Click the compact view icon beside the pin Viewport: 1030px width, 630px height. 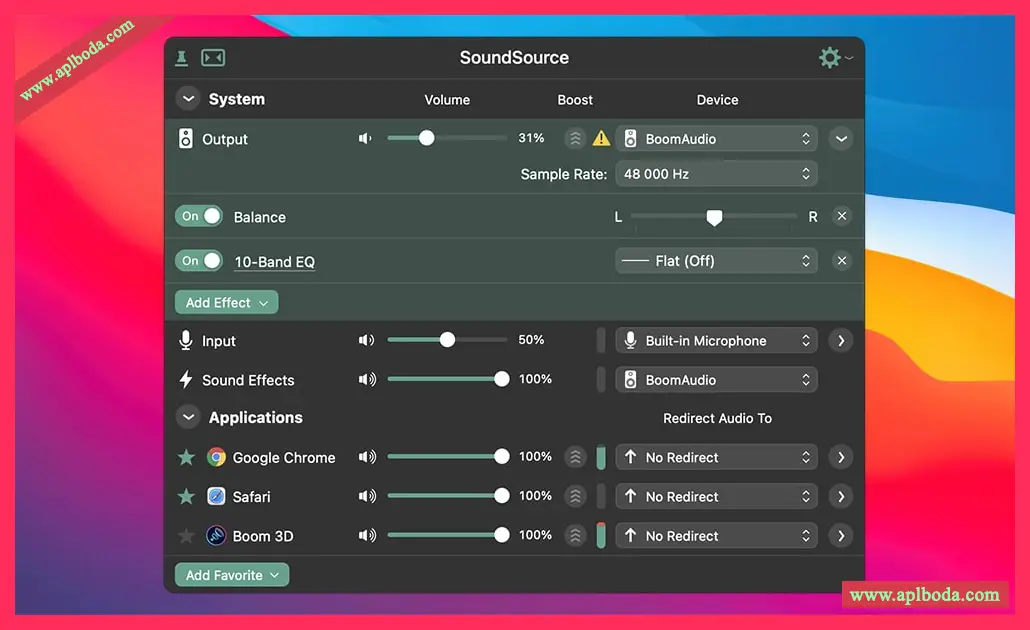coord(213,58)
